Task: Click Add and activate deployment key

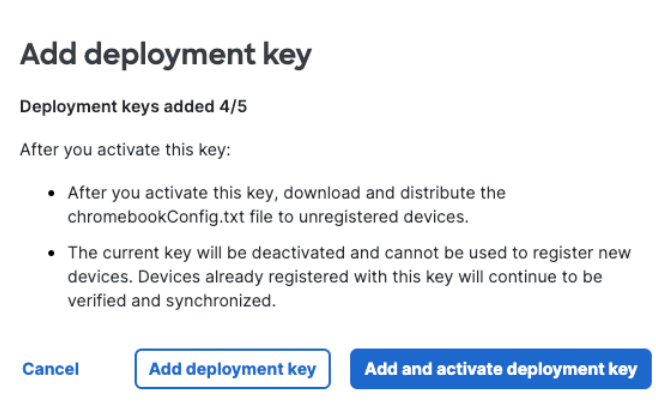Action: pos(501,369)
